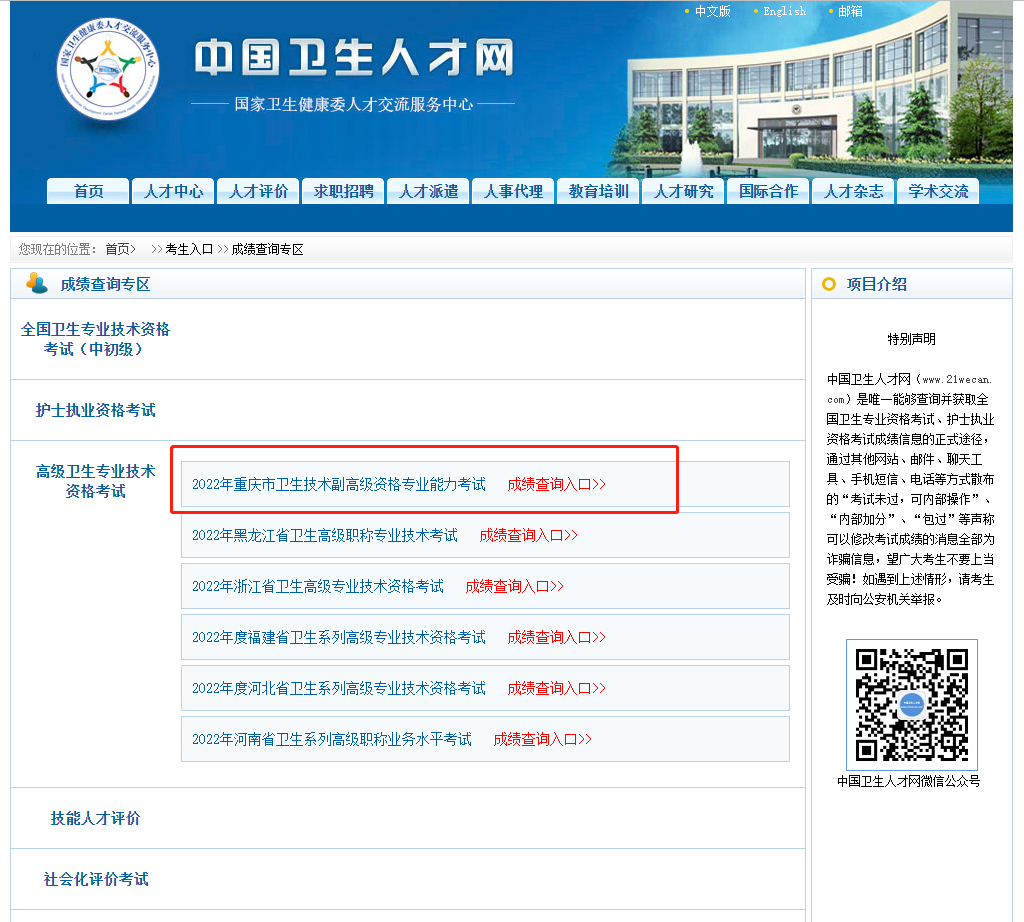1024x922 pixels.
Task: Click 中国卫生人才网微信公众号 caption
Action: click(x=908, y=781)
